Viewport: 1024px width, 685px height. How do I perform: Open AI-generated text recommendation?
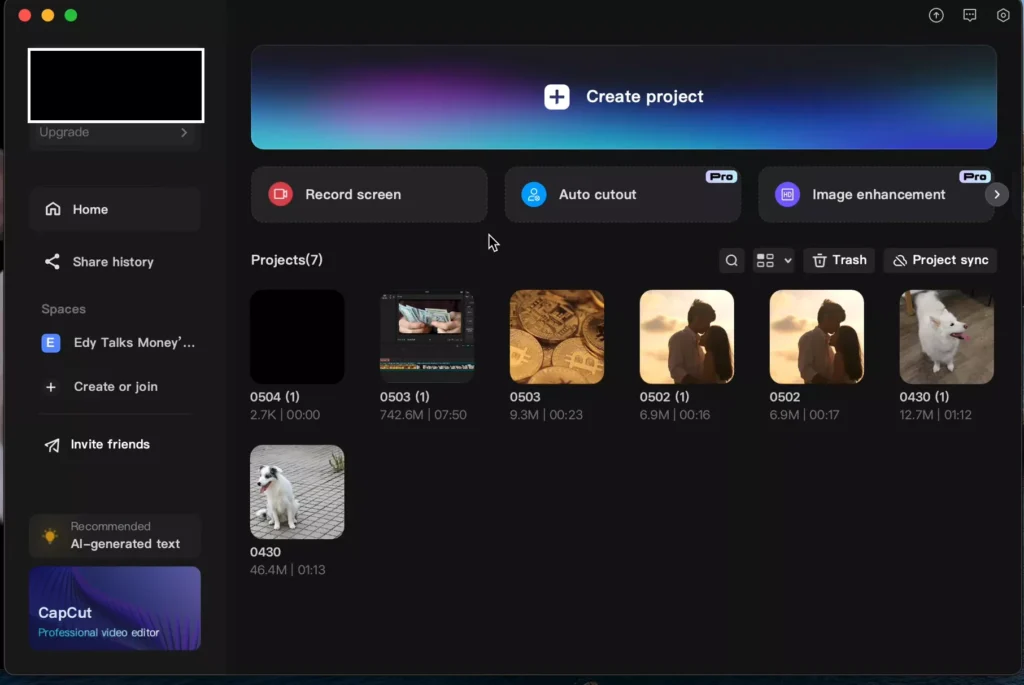(115, 536)
